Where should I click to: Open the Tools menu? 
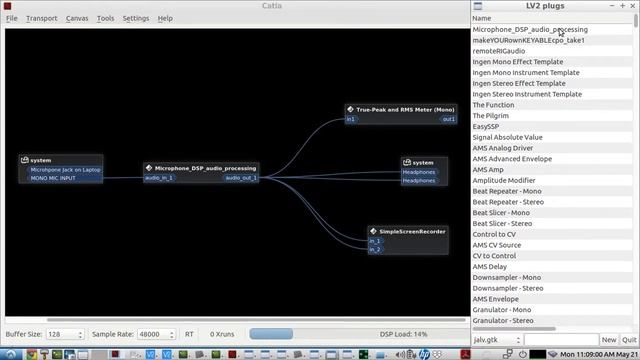click(x=105, y=18)
